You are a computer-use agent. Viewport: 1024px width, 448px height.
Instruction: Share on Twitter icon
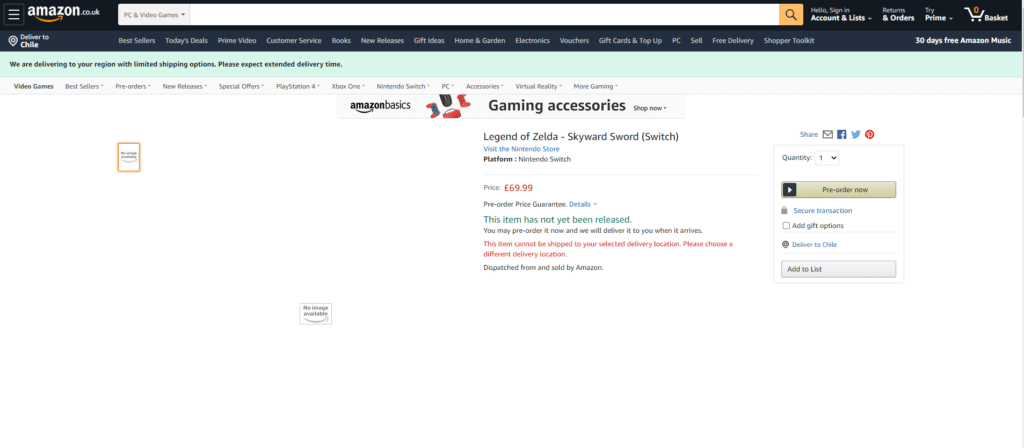coord(856,135)
